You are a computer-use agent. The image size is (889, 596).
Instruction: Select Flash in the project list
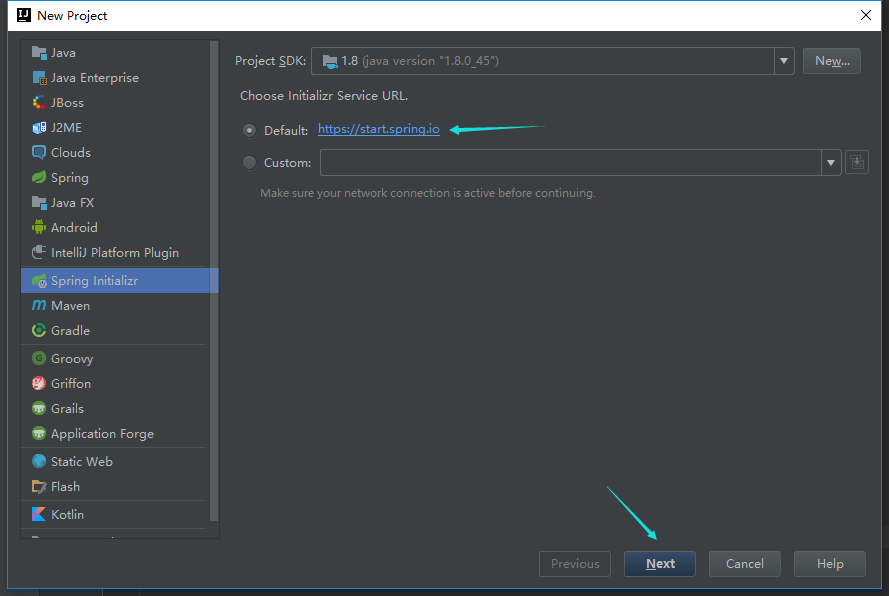pos(114,487)
